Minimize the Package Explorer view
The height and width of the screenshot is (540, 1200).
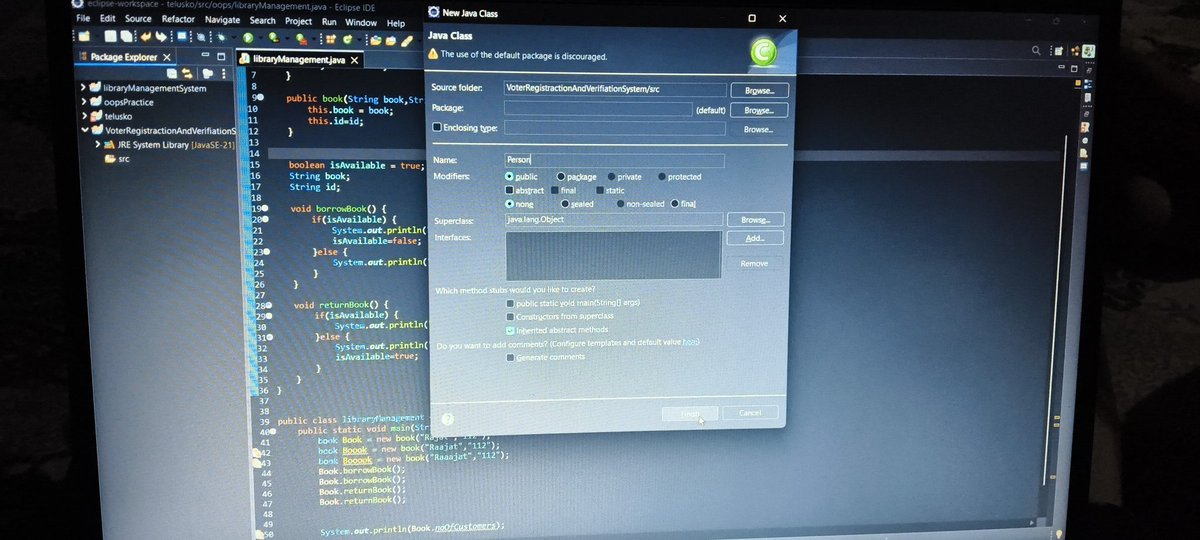pyautogui.click(x=205, y=55)
